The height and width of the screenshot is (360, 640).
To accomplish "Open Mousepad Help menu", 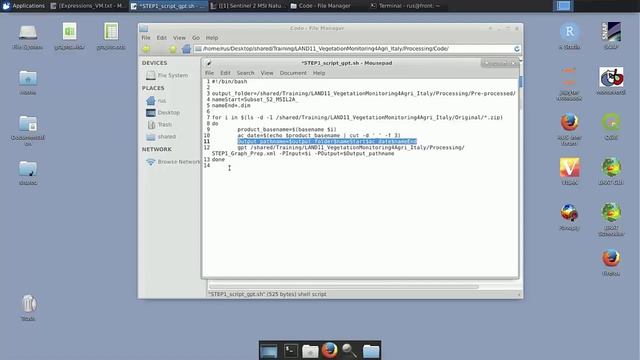I will [319, 73].
